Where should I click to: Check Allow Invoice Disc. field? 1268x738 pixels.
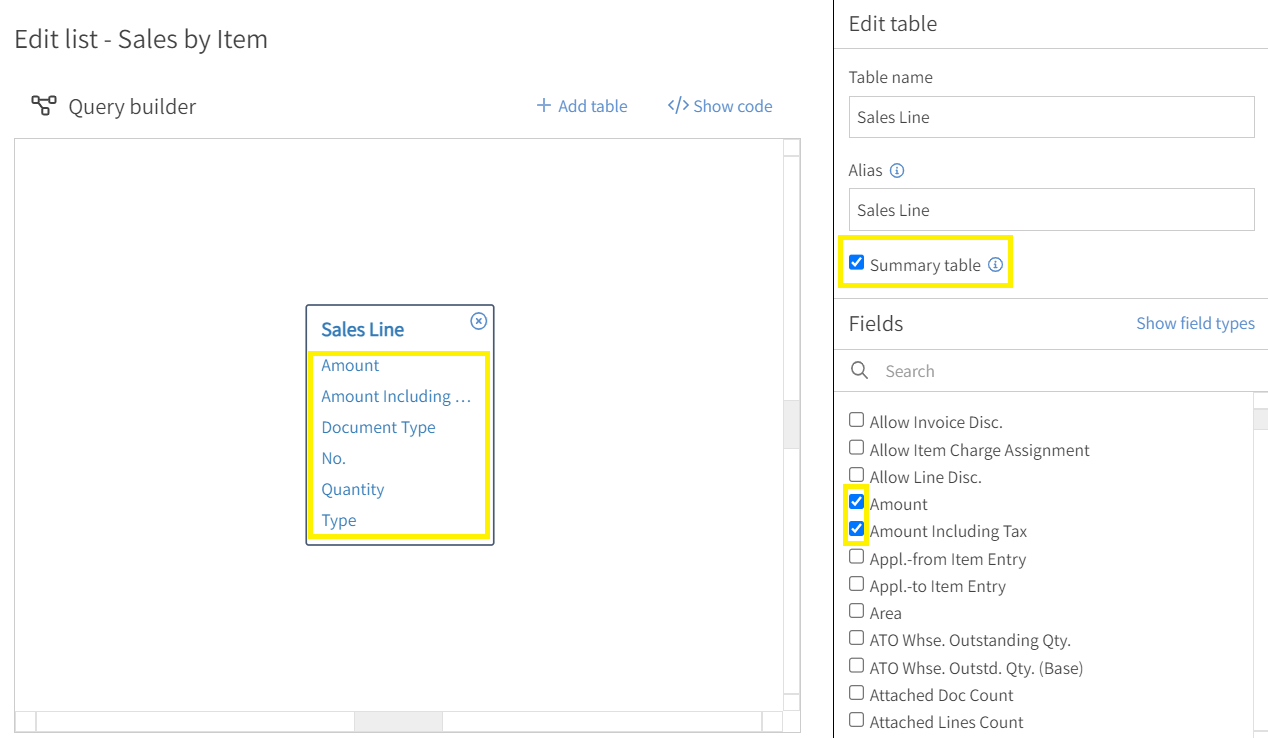tap(856, 420)
